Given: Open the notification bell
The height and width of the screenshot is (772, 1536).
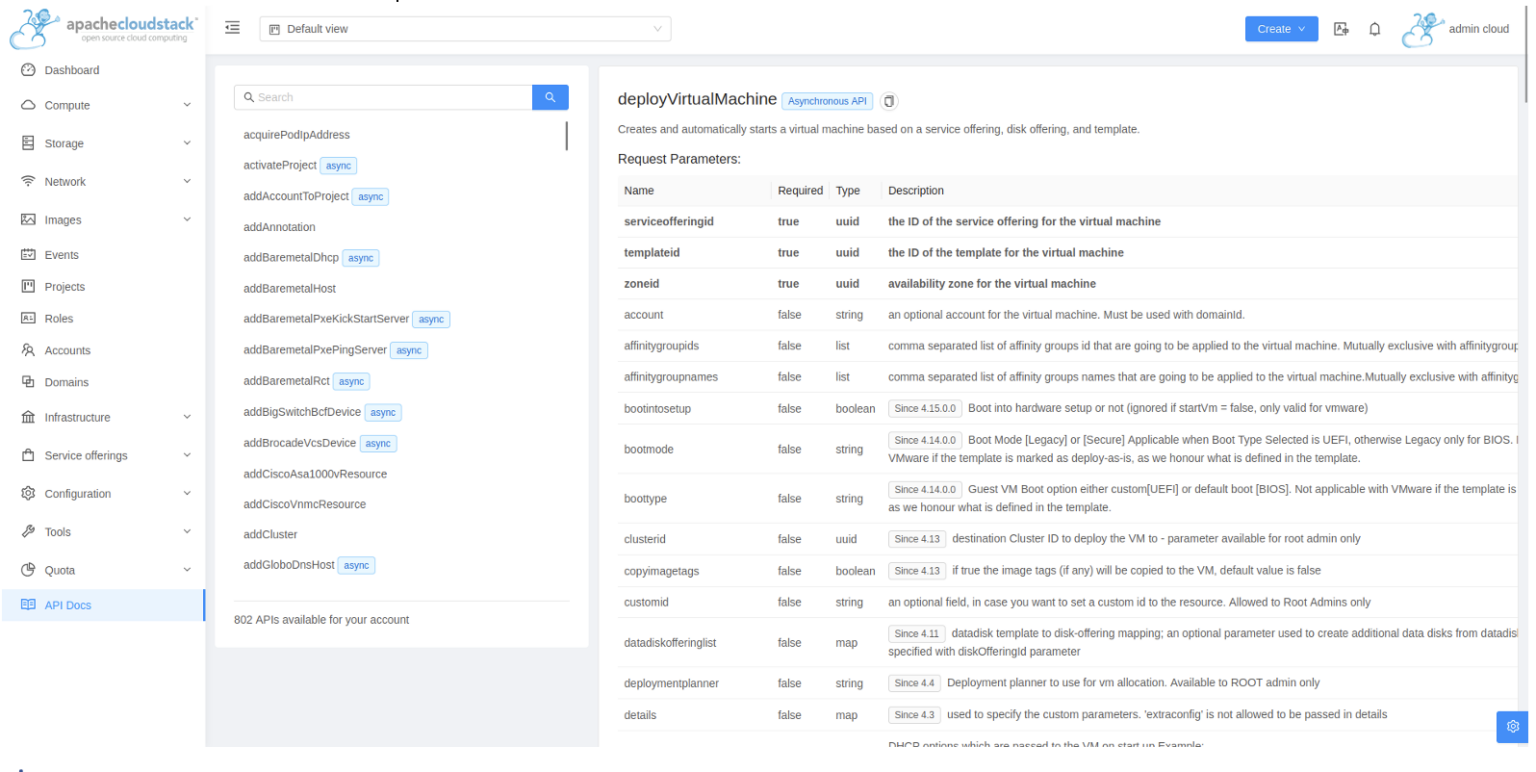Looking at the screenshot, I should coord(1375,29).
